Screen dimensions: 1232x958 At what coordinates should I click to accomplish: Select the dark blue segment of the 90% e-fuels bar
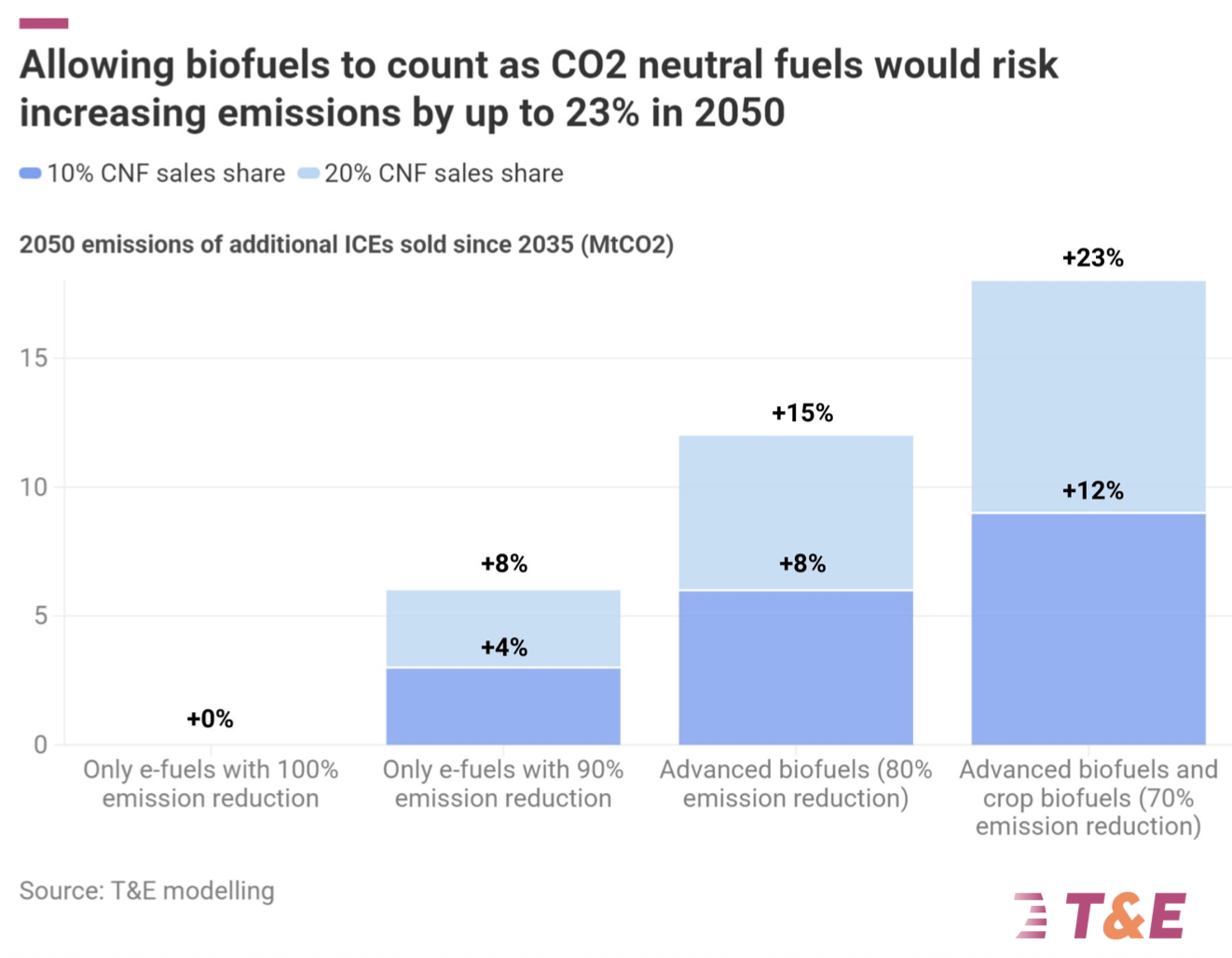(503, 706)
